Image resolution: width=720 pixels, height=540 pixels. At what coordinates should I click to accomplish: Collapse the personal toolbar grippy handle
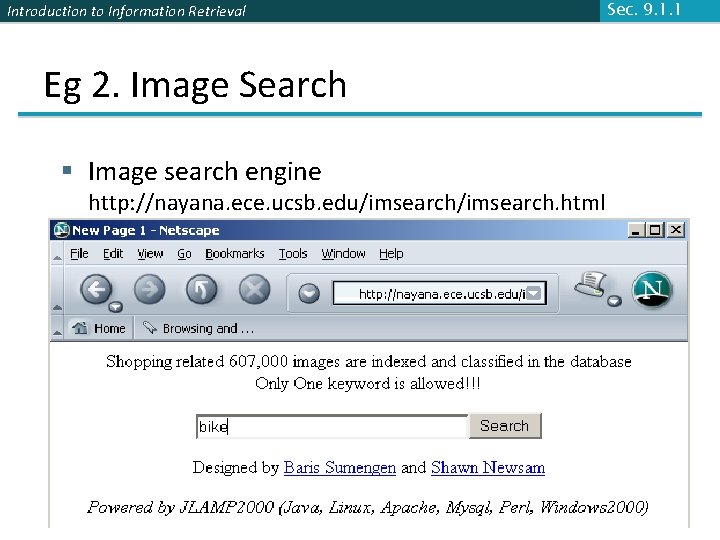point(57,329)
